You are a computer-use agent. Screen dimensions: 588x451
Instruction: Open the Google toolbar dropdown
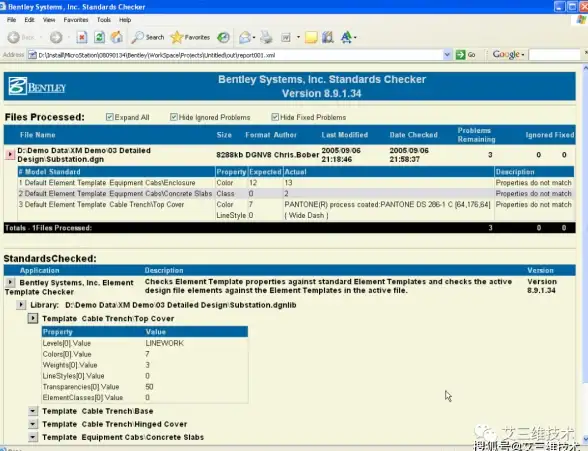(523, 55)
